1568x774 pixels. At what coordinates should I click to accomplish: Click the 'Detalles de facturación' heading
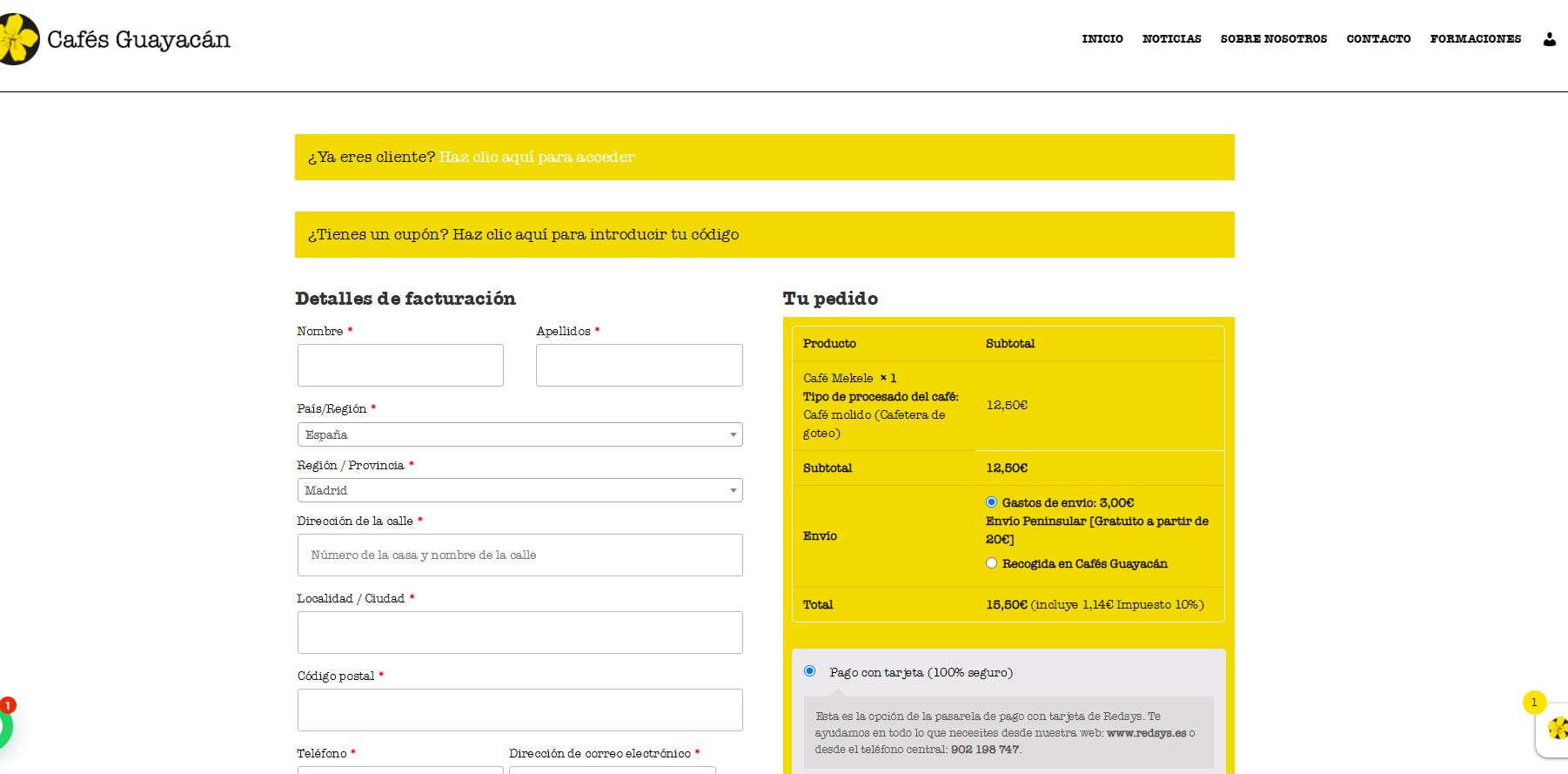[x=405, y=299]
